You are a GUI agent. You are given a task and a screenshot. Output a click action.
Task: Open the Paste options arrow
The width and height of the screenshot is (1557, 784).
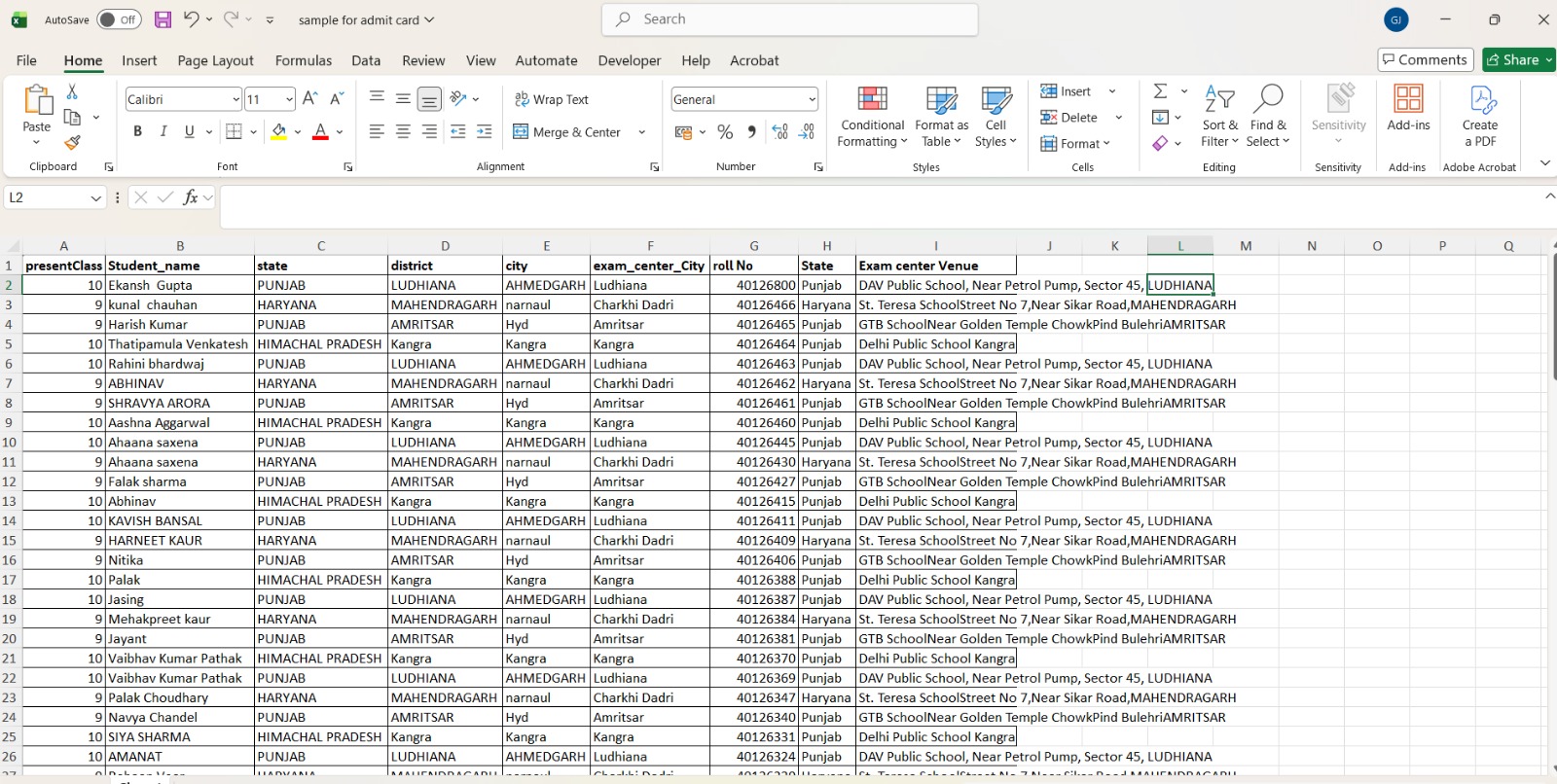37,143
